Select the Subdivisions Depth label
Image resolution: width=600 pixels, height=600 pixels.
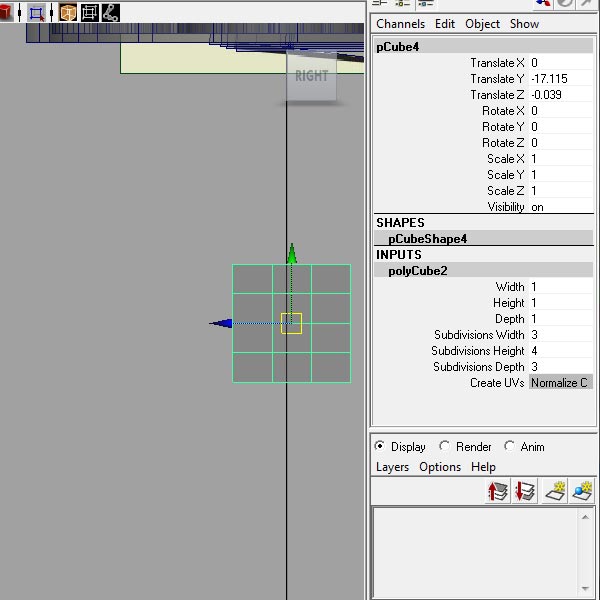click(x=478, y=367)
